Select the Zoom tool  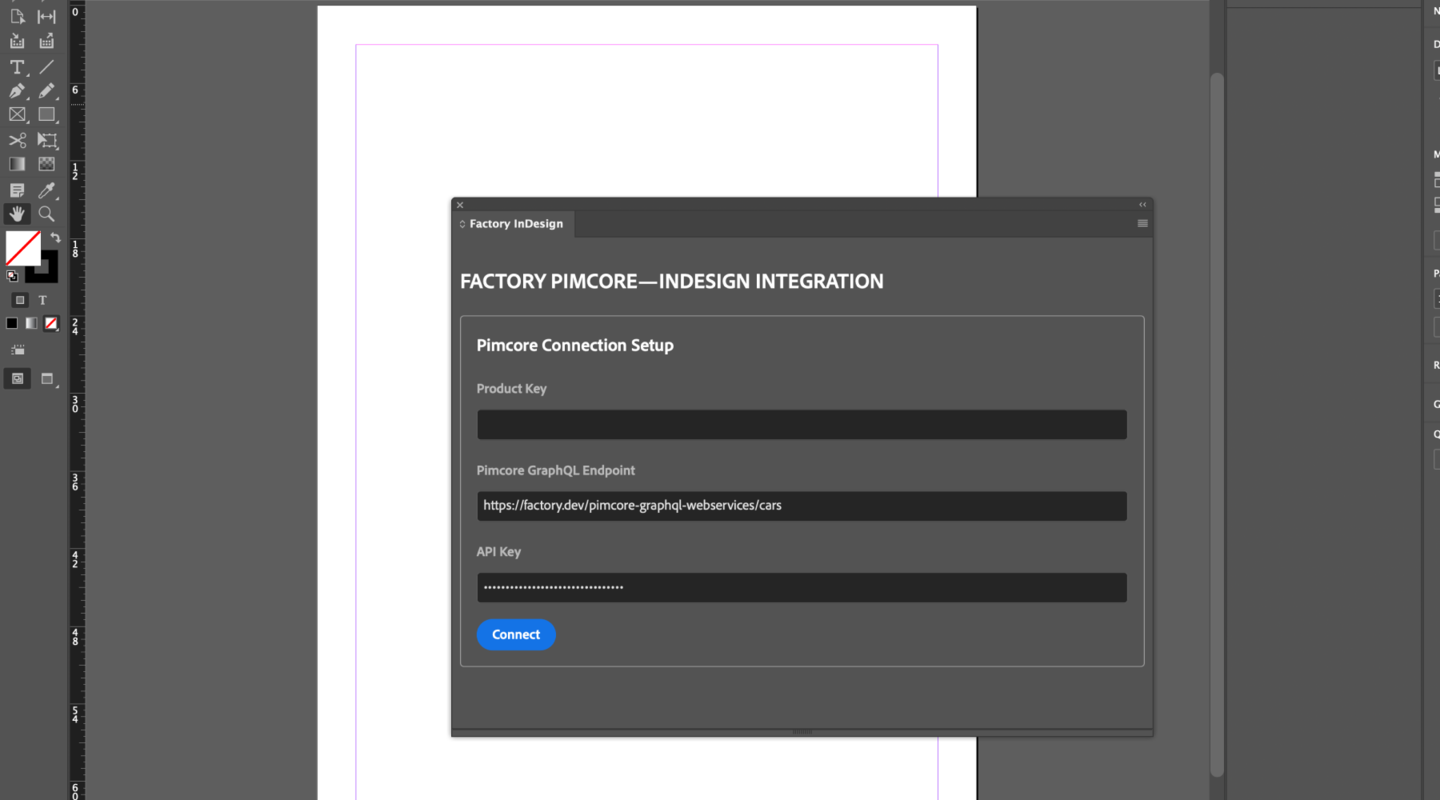coord(47,213)
